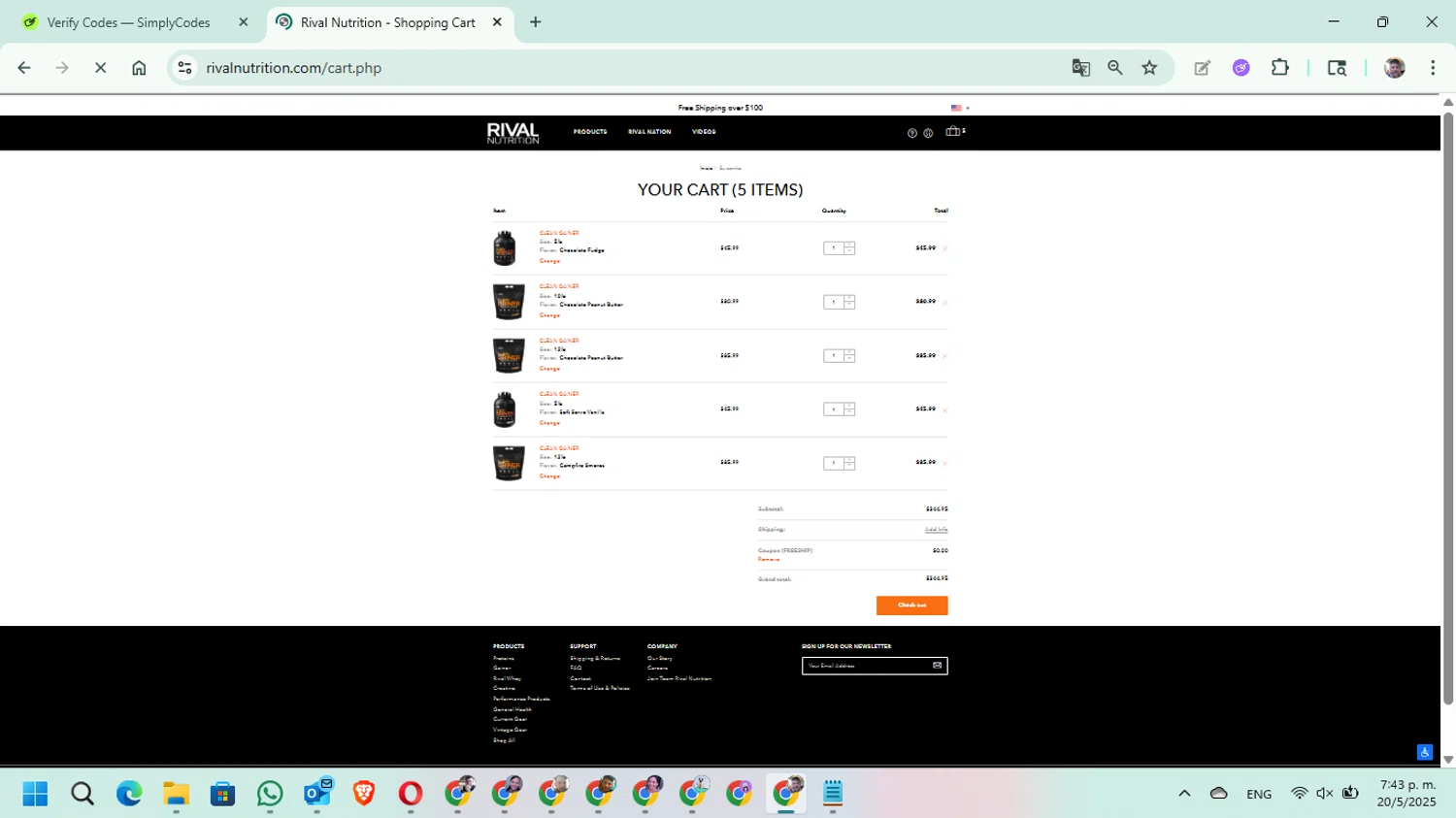Click the Campfire Smores product thumbnail
The width and height of the screenshot is (1456, 818).
(509, 463)
